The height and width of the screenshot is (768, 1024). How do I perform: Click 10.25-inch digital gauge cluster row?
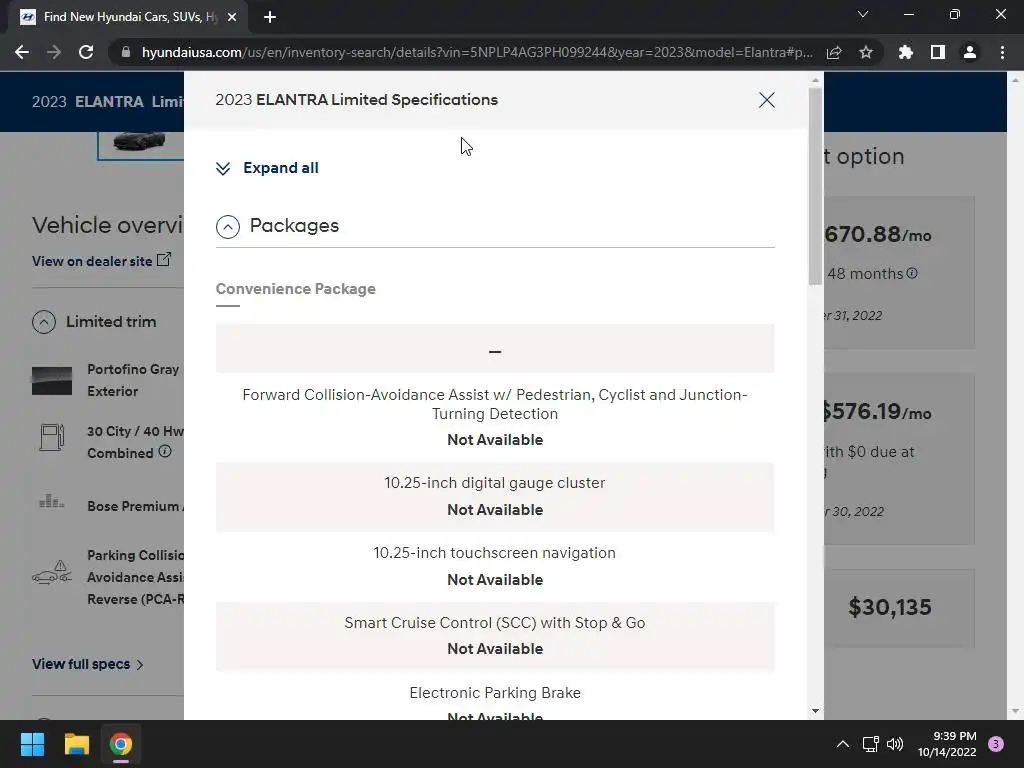pos(495,497)
